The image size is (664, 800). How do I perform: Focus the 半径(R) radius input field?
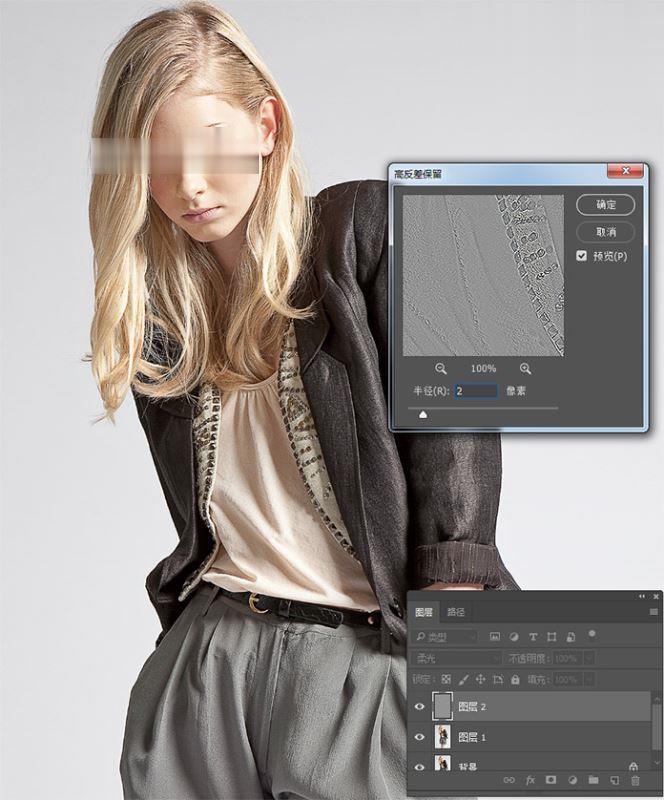[476, 391]
